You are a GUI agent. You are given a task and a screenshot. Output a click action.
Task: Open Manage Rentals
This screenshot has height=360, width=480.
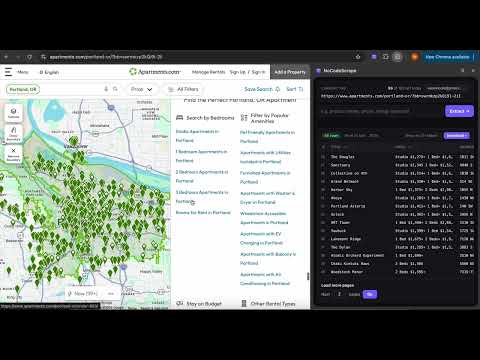coord(209,72)
